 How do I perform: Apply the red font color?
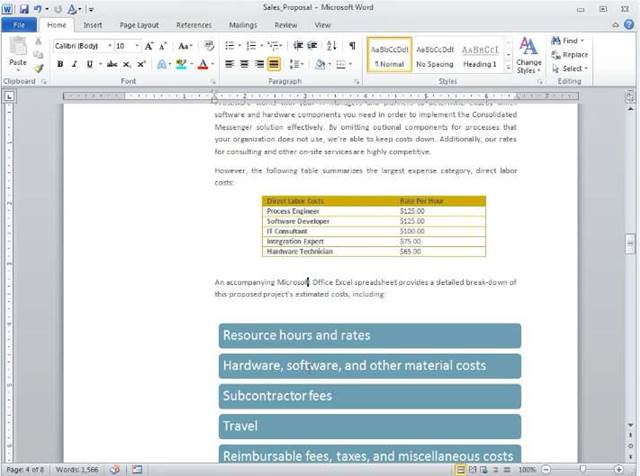(202, 64)
